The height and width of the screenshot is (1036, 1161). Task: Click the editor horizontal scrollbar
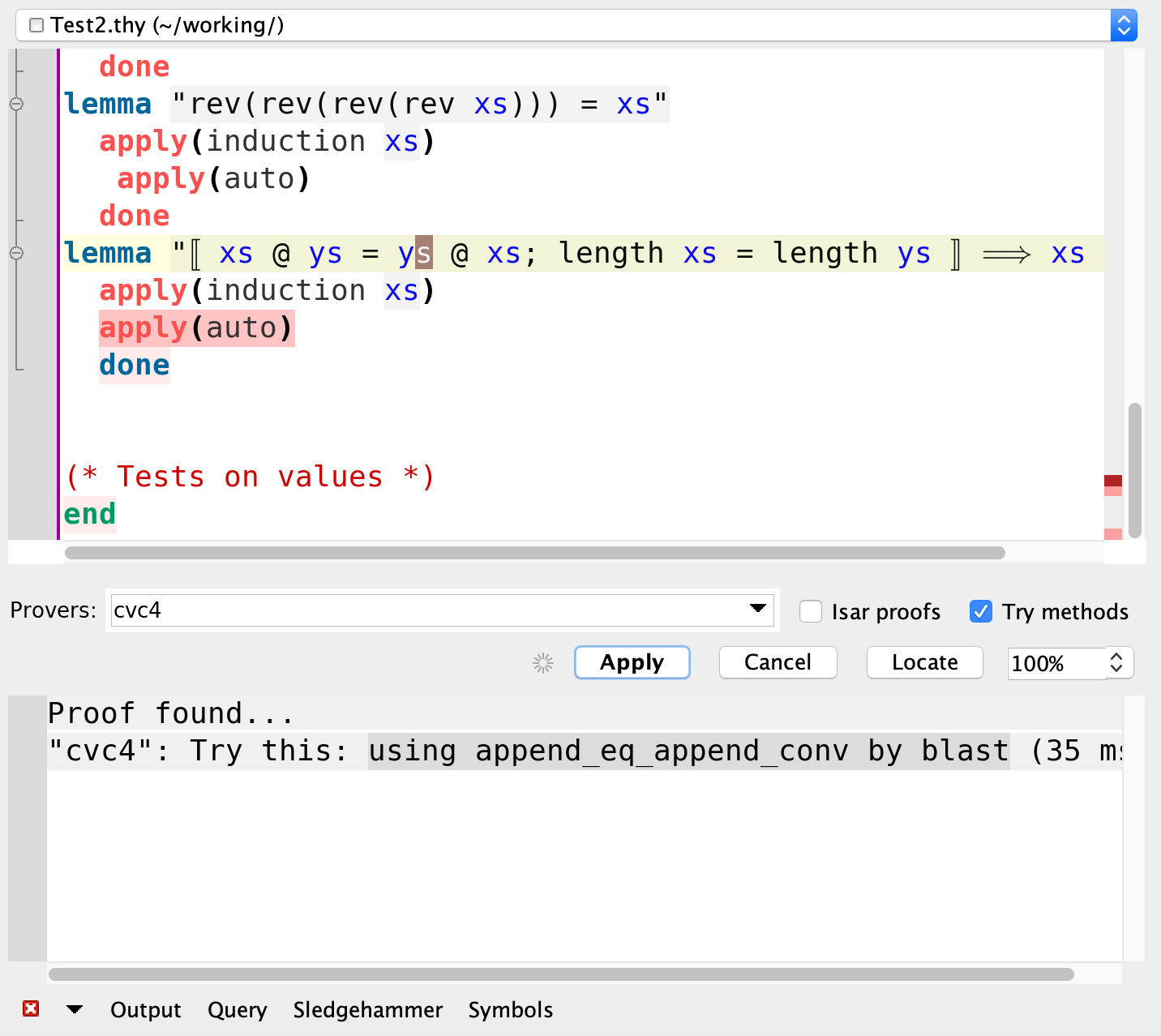tap(535, 553)
